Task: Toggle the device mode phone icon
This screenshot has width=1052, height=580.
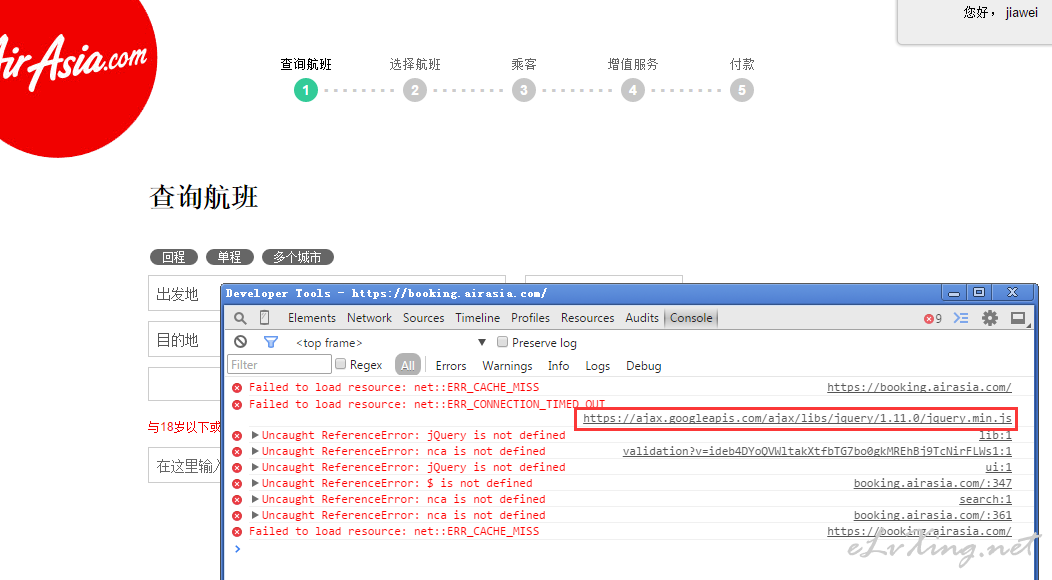Action: pyautogui.click(x=265, y=318)
